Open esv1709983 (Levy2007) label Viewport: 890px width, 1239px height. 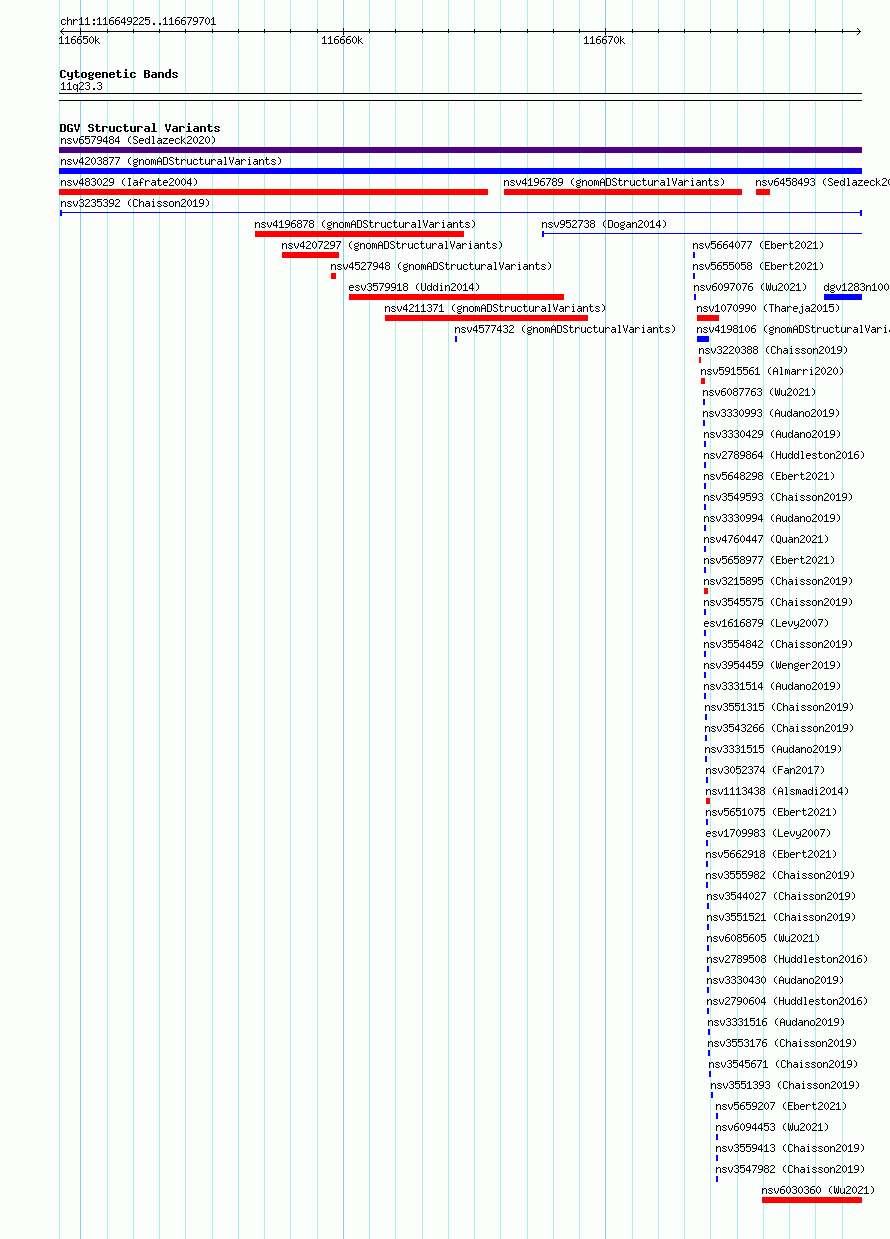tap(768, 833)
